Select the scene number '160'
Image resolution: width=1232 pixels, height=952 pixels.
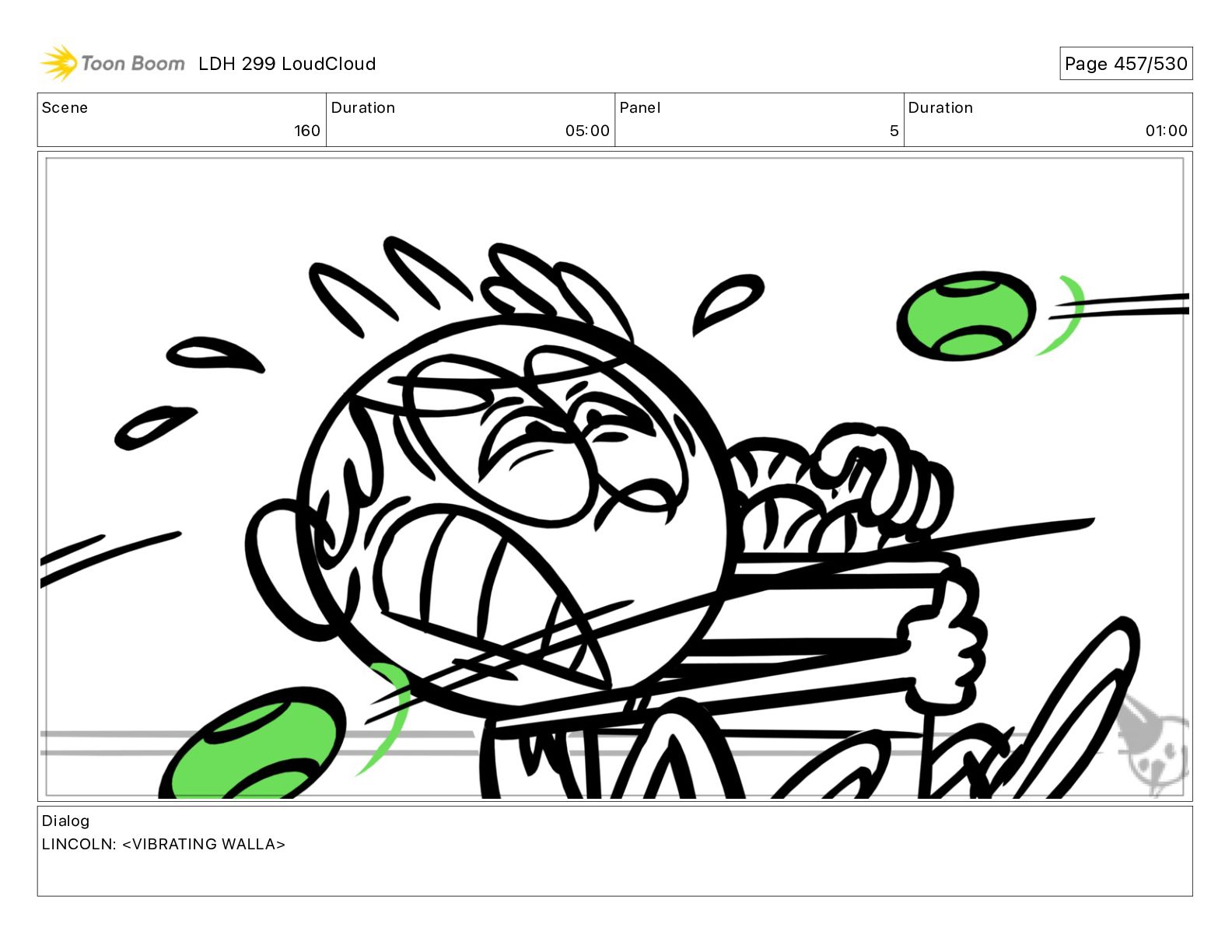307,131
